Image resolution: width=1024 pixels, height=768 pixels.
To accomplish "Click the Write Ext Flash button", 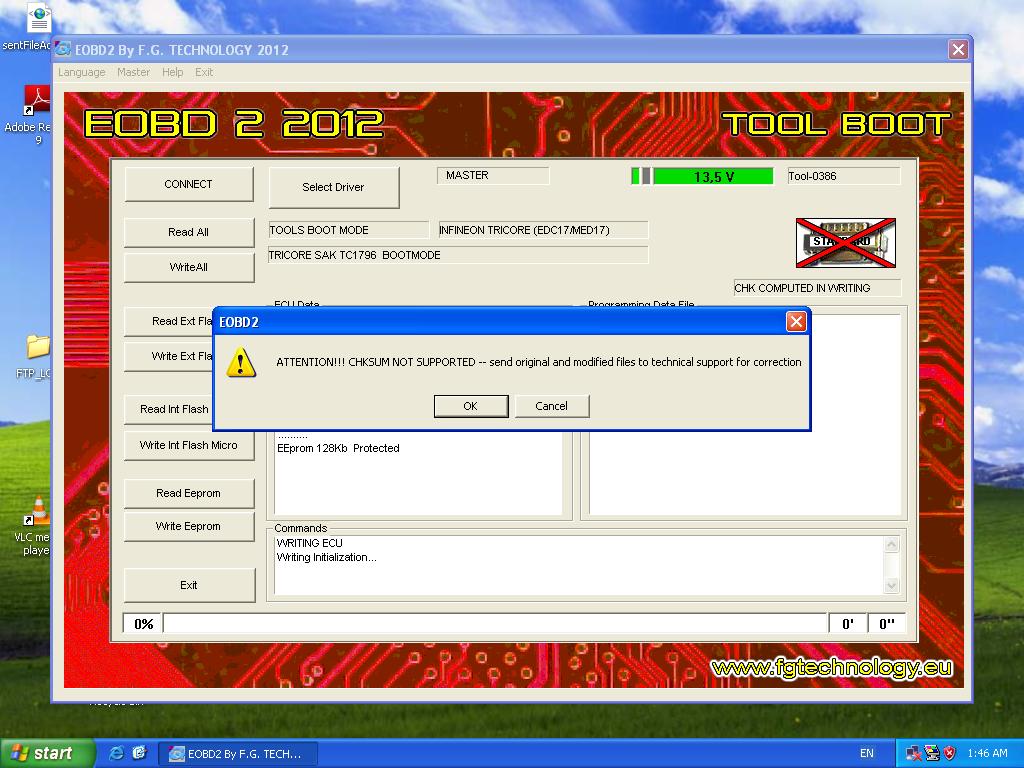I will pos(168,356).
